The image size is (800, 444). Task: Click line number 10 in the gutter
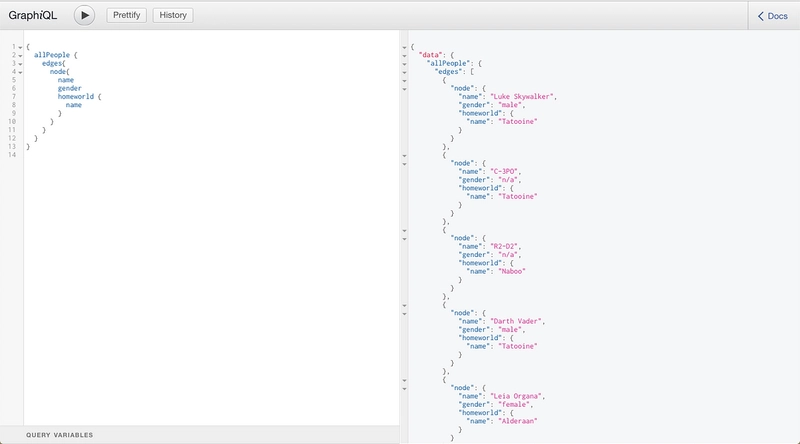(12, 121)
